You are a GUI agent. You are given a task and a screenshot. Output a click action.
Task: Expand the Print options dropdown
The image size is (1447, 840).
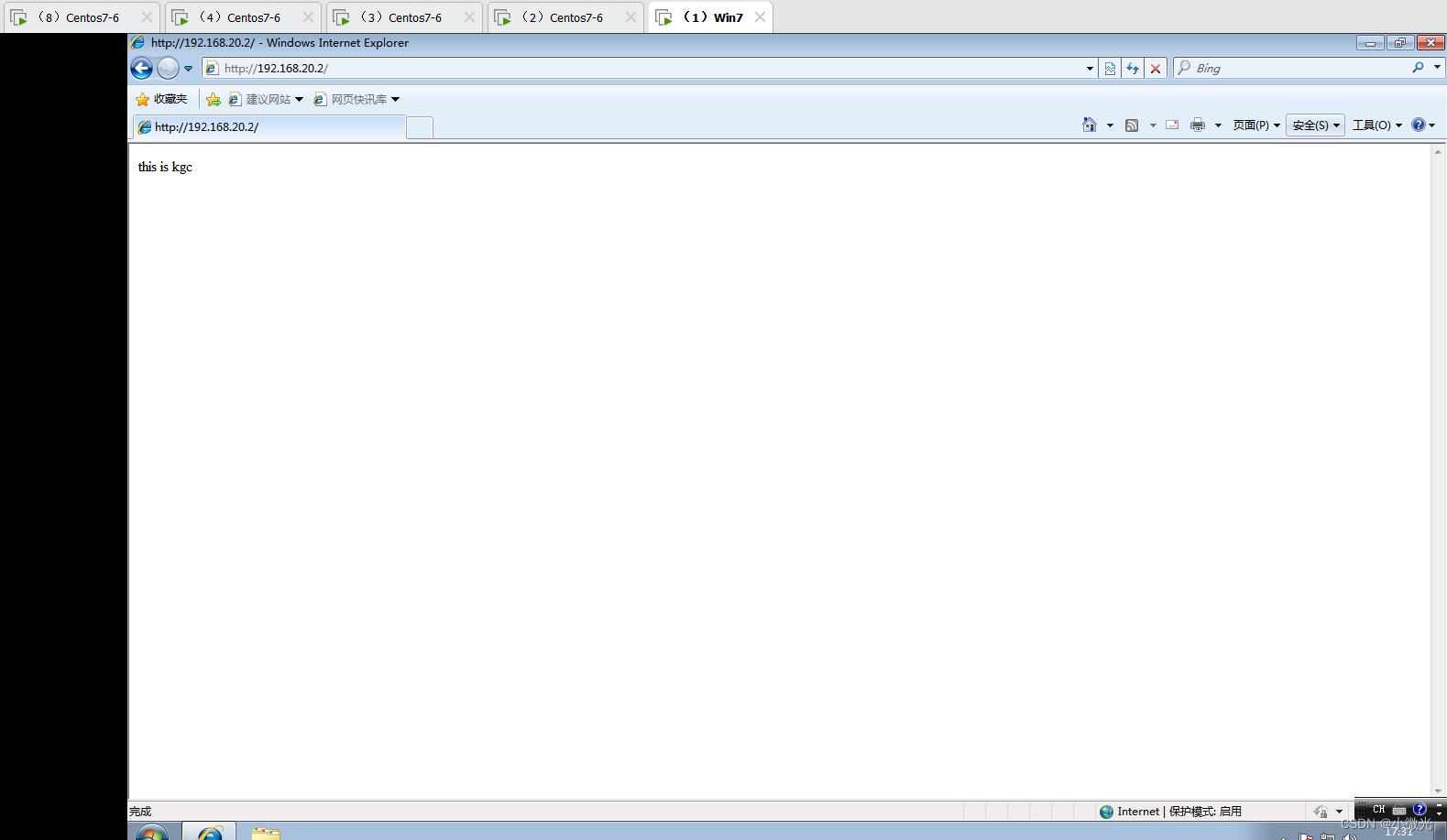(1218, 125)
